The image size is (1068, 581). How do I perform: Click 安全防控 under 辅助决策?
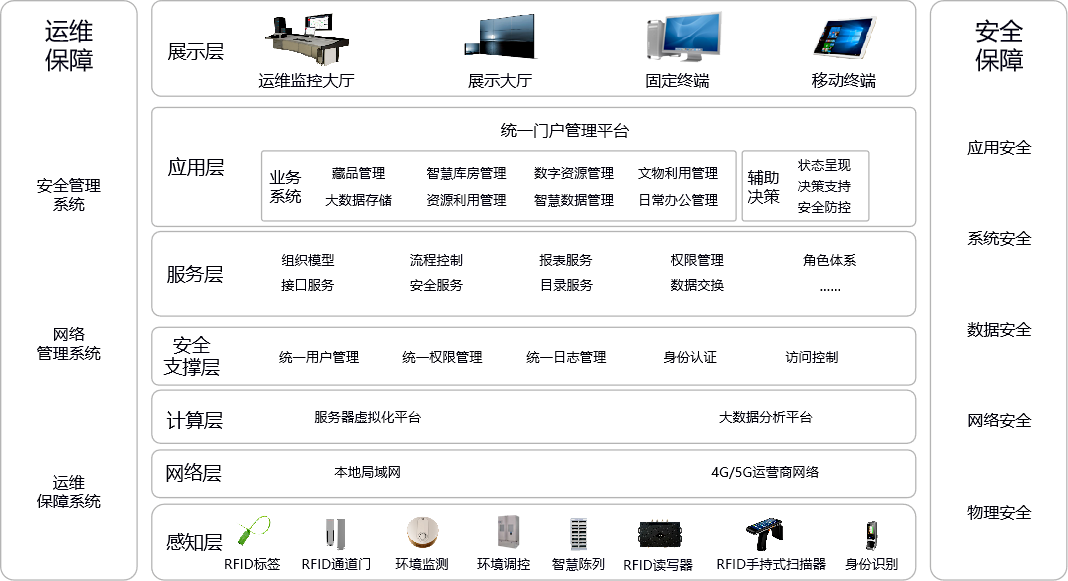[824, 207]
